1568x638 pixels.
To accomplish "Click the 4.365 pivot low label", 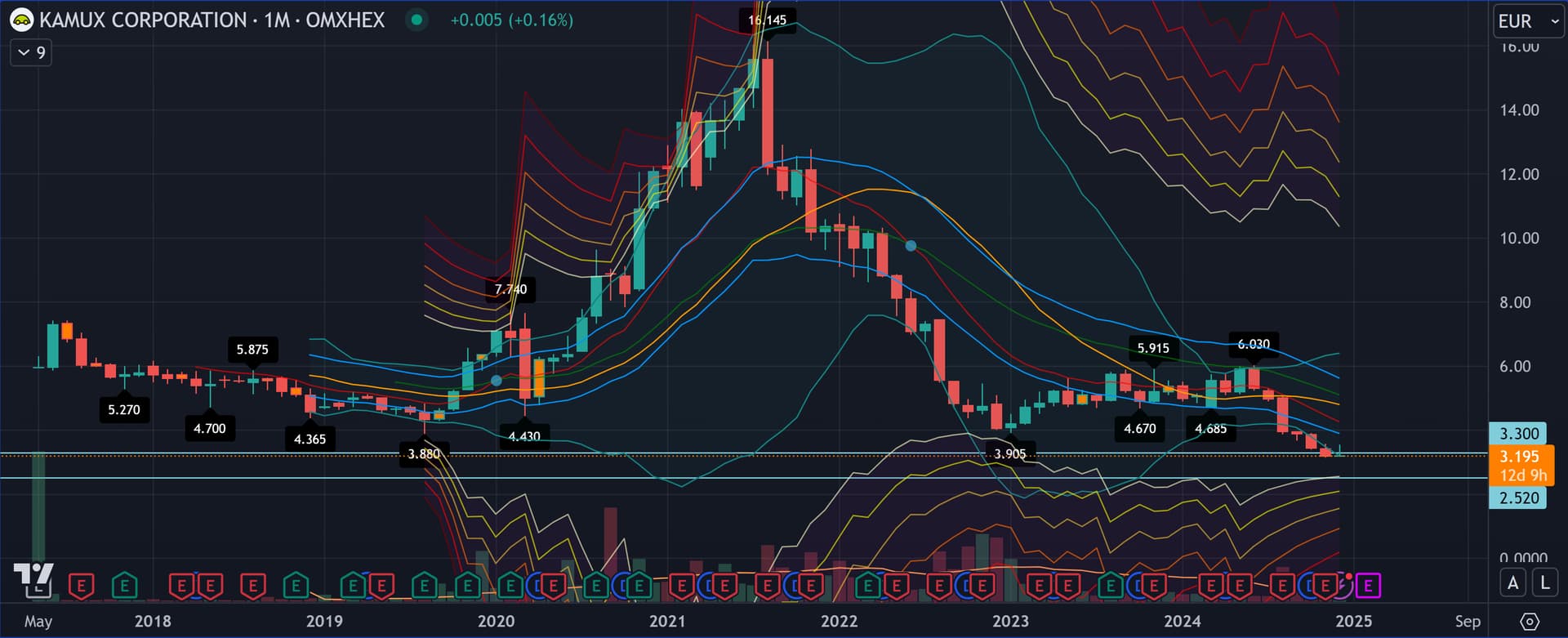I will pyautogui.click(x=310, y=439).
